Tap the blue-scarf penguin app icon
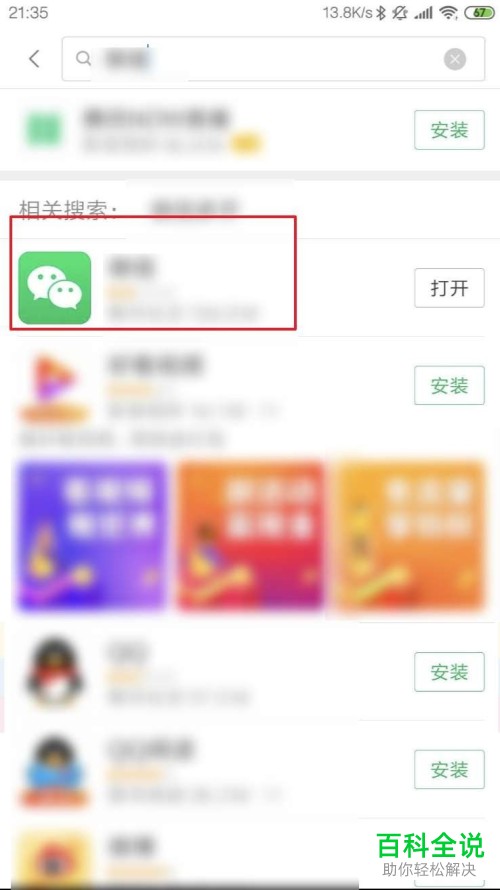The height and width of the screenshot is (890, 500). point(54,772)
